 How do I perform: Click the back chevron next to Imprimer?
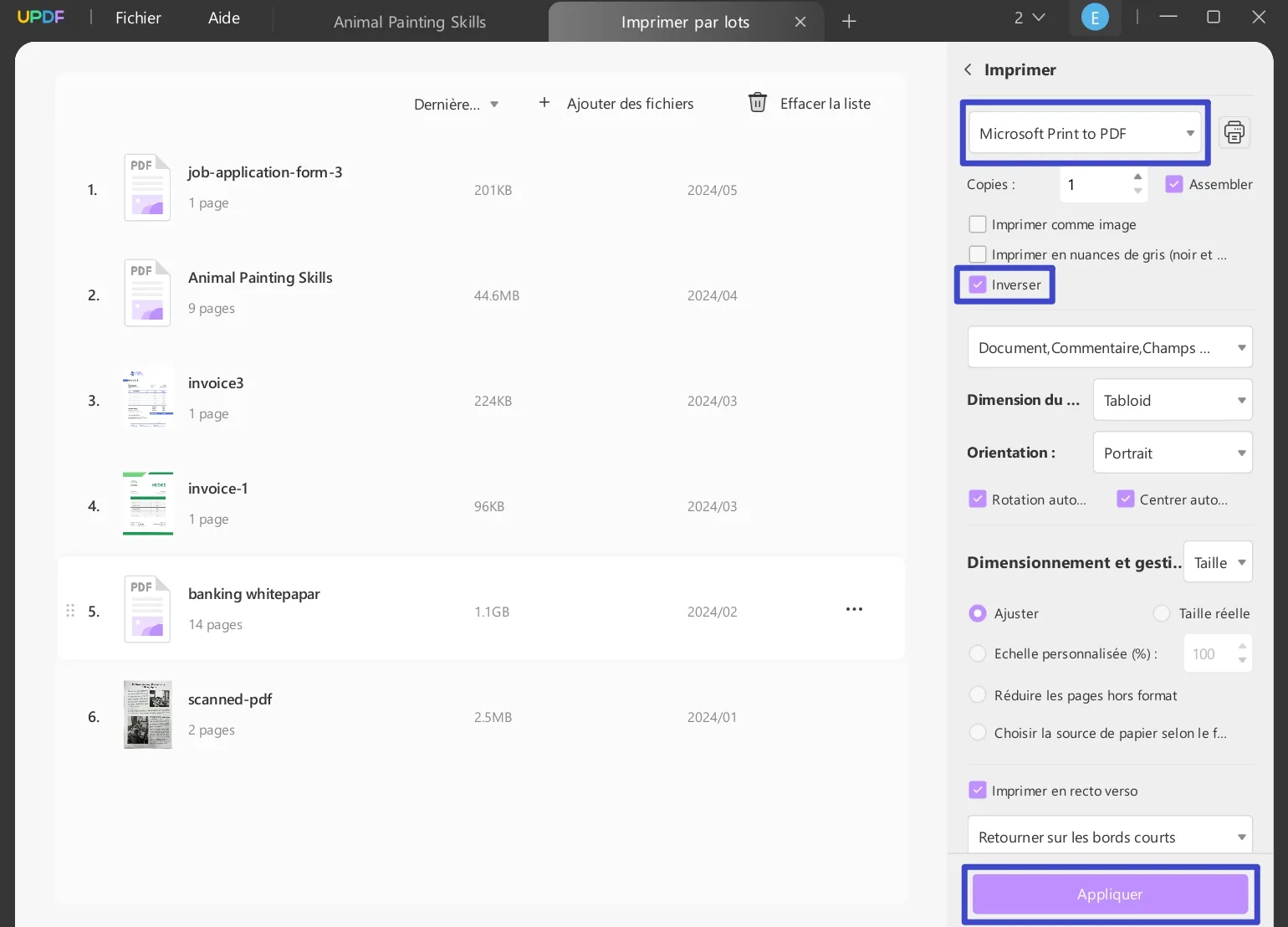click(968, 69)
